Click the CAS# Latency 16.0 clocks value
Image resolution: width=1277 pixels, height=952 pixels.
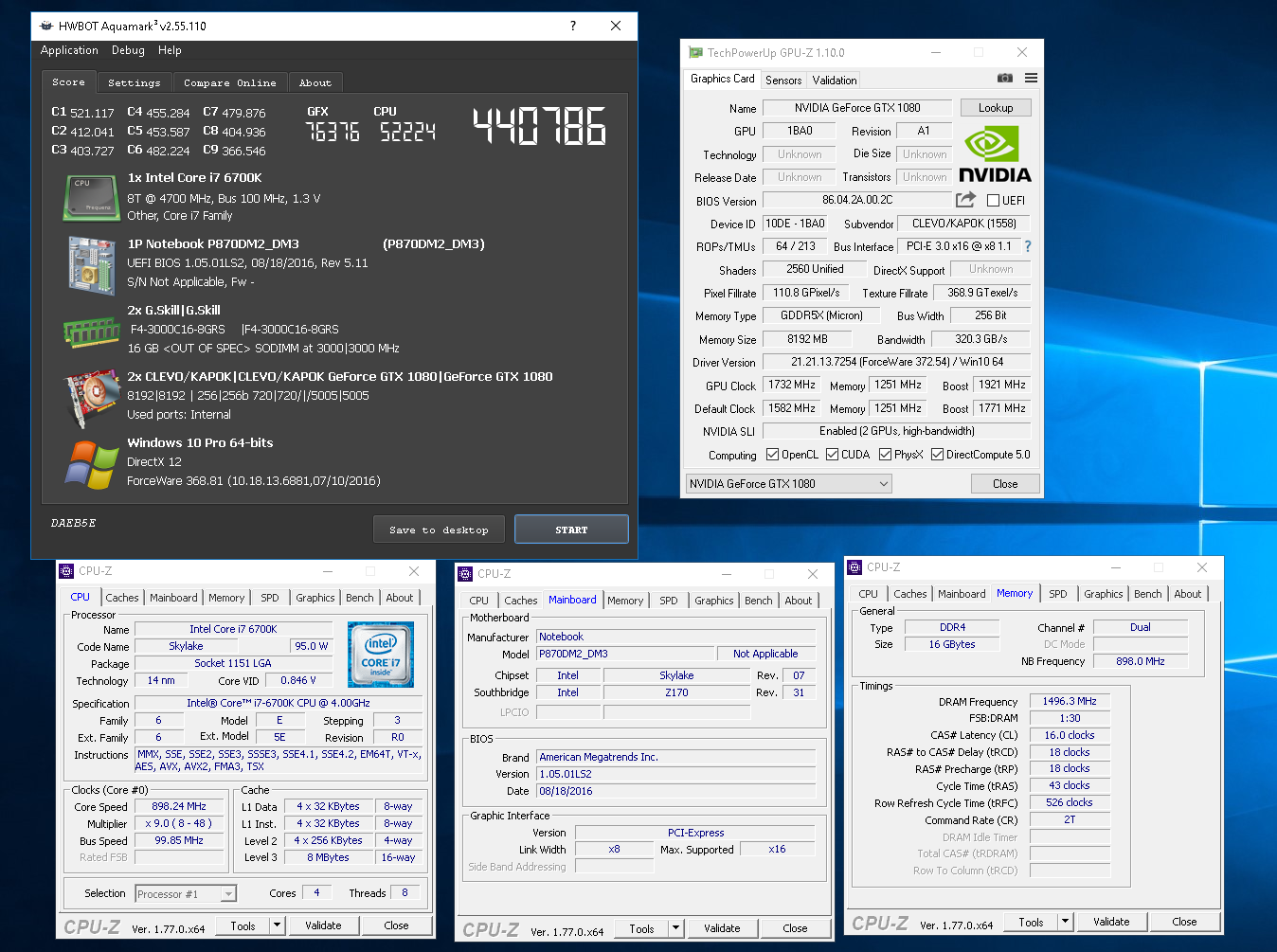point(1070,735)
